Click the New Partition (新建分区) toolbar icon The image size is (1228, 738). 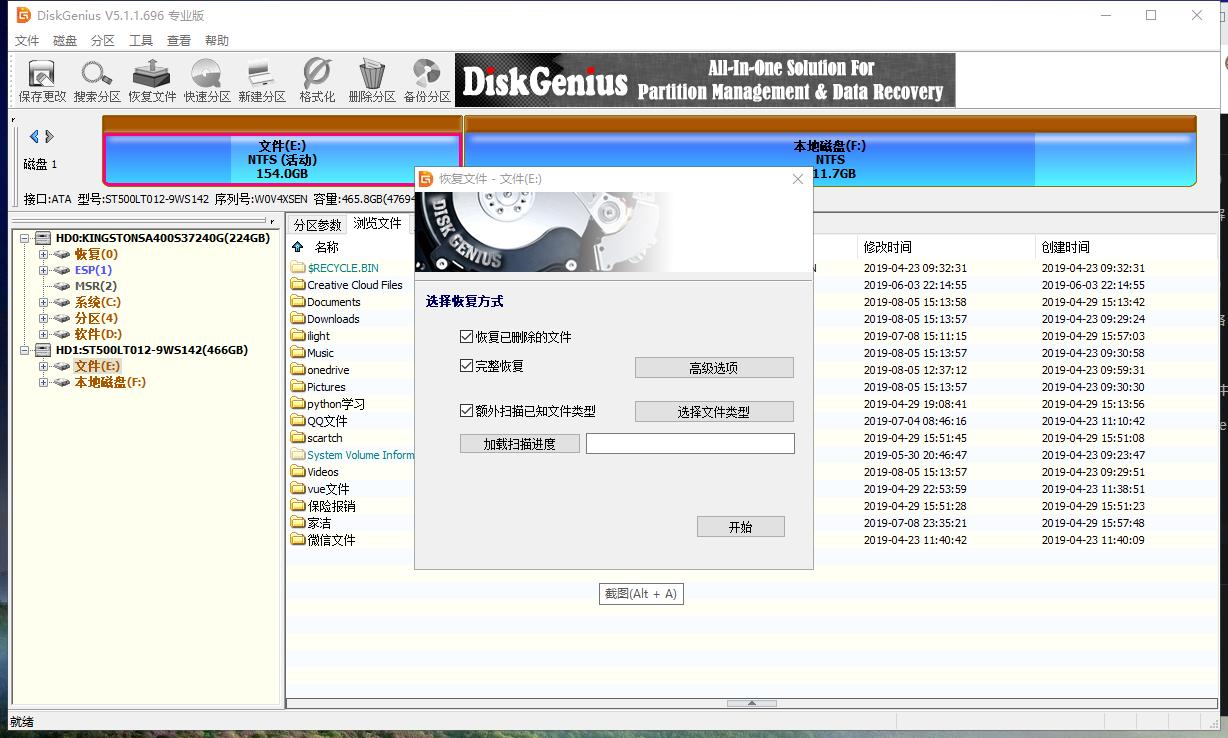[262, 80]
